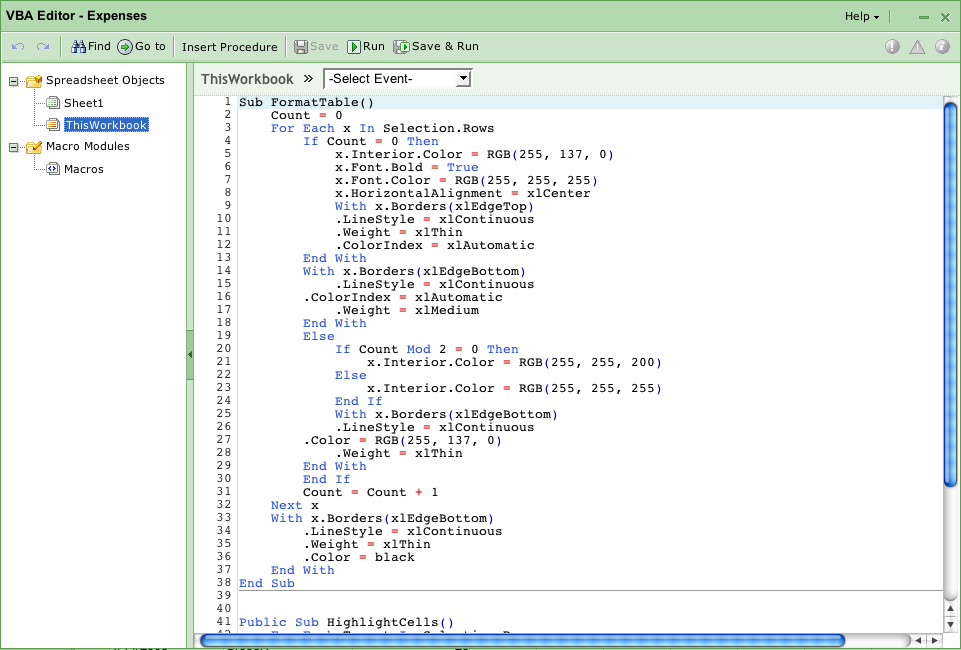This screenshot has height=650, width=961.
Task: Click the Run label
Action: click(x=374, y=47)
